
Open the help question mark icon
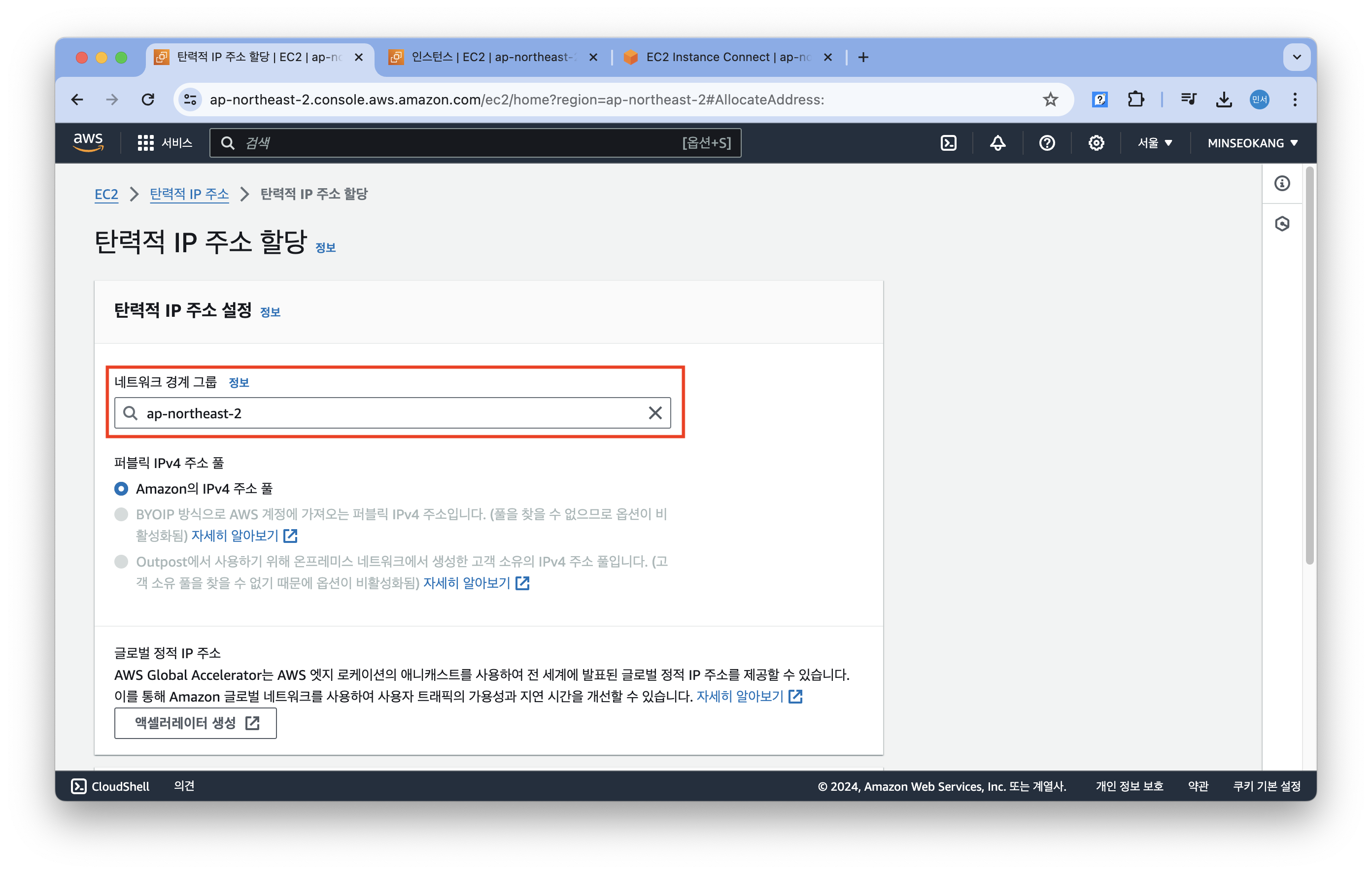click(x=1047, y=143)
